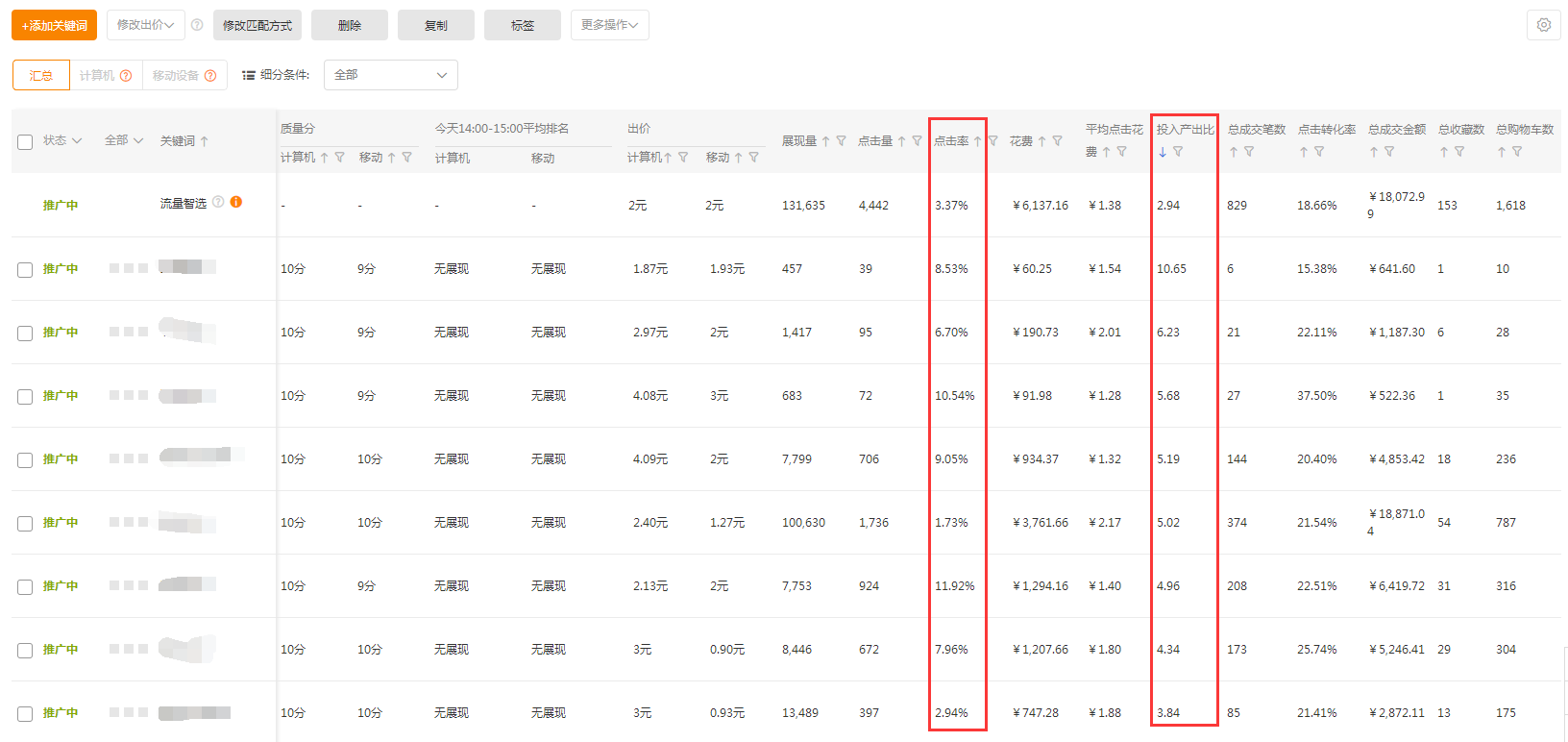The height and width of the screenshot is (742, 1568).
Task: Select the row with 展现量 7,753
Action: click(25, 587)
